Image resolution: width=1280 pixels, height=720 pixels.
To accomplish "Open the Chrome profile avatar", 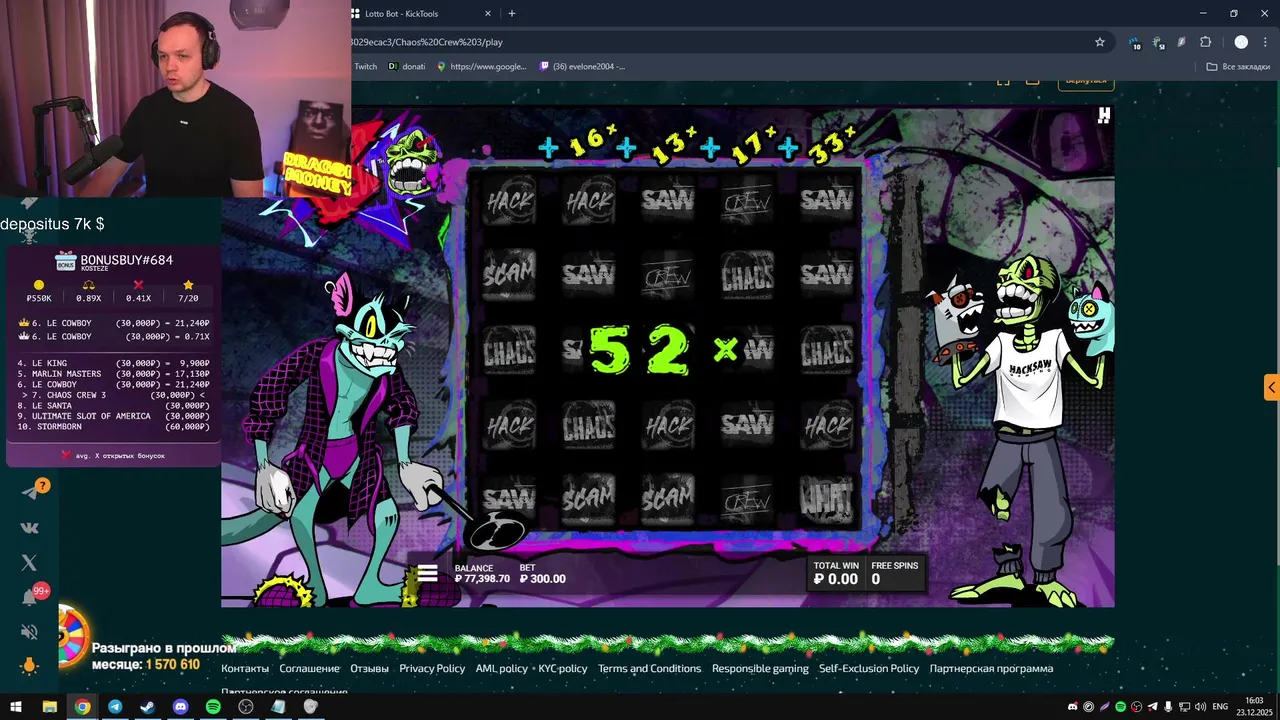I will click(1241, 42).
